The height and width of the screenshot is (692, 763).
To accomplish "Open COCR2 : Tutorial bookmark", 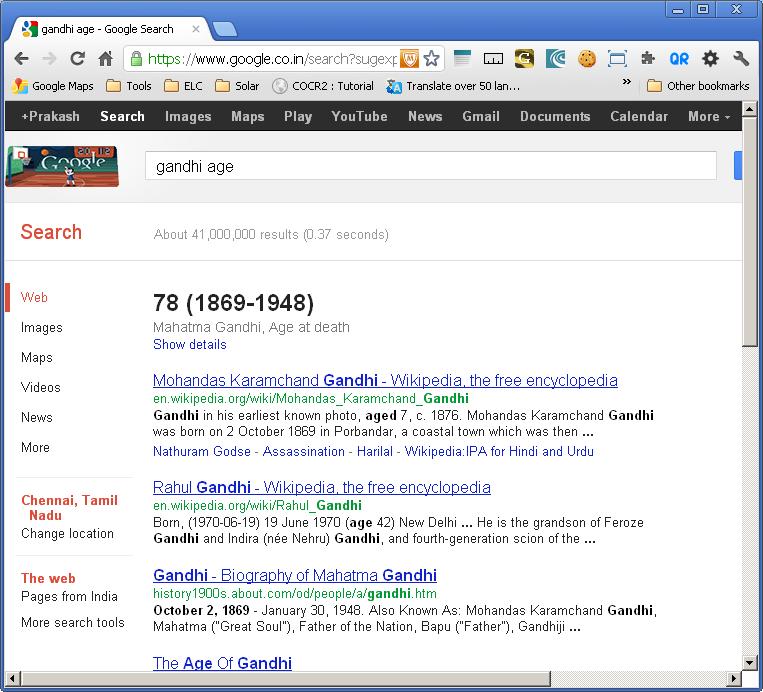I will click(323, 86).
